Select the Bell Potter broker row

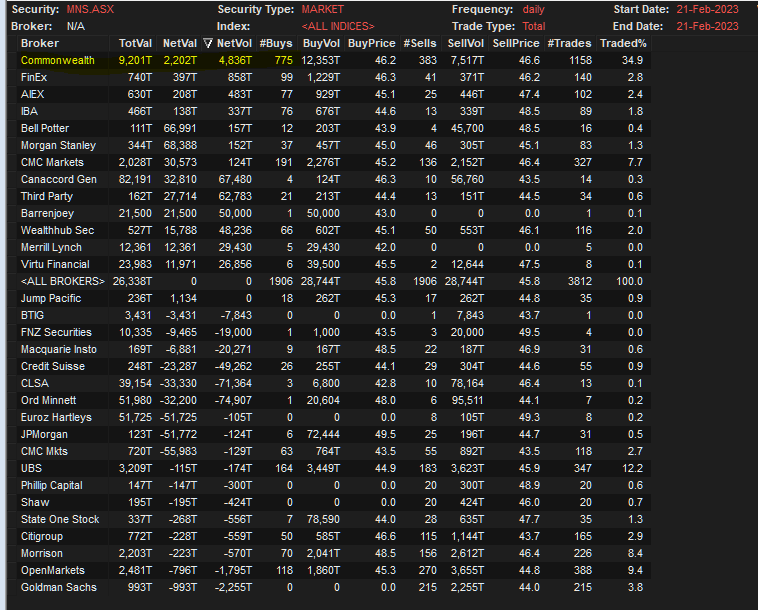click(334, 128)
